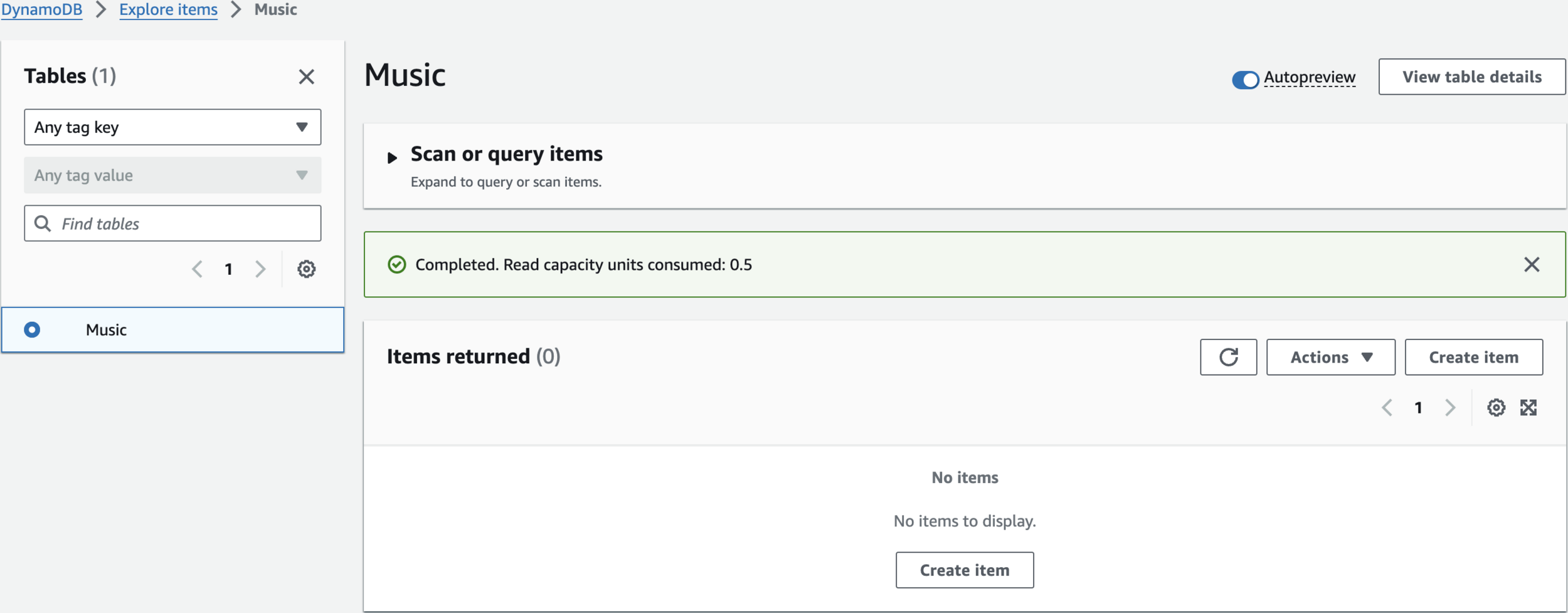The image size is (1568, 613).
Task: Close the Tables side panel
Action: coord(306,77)
